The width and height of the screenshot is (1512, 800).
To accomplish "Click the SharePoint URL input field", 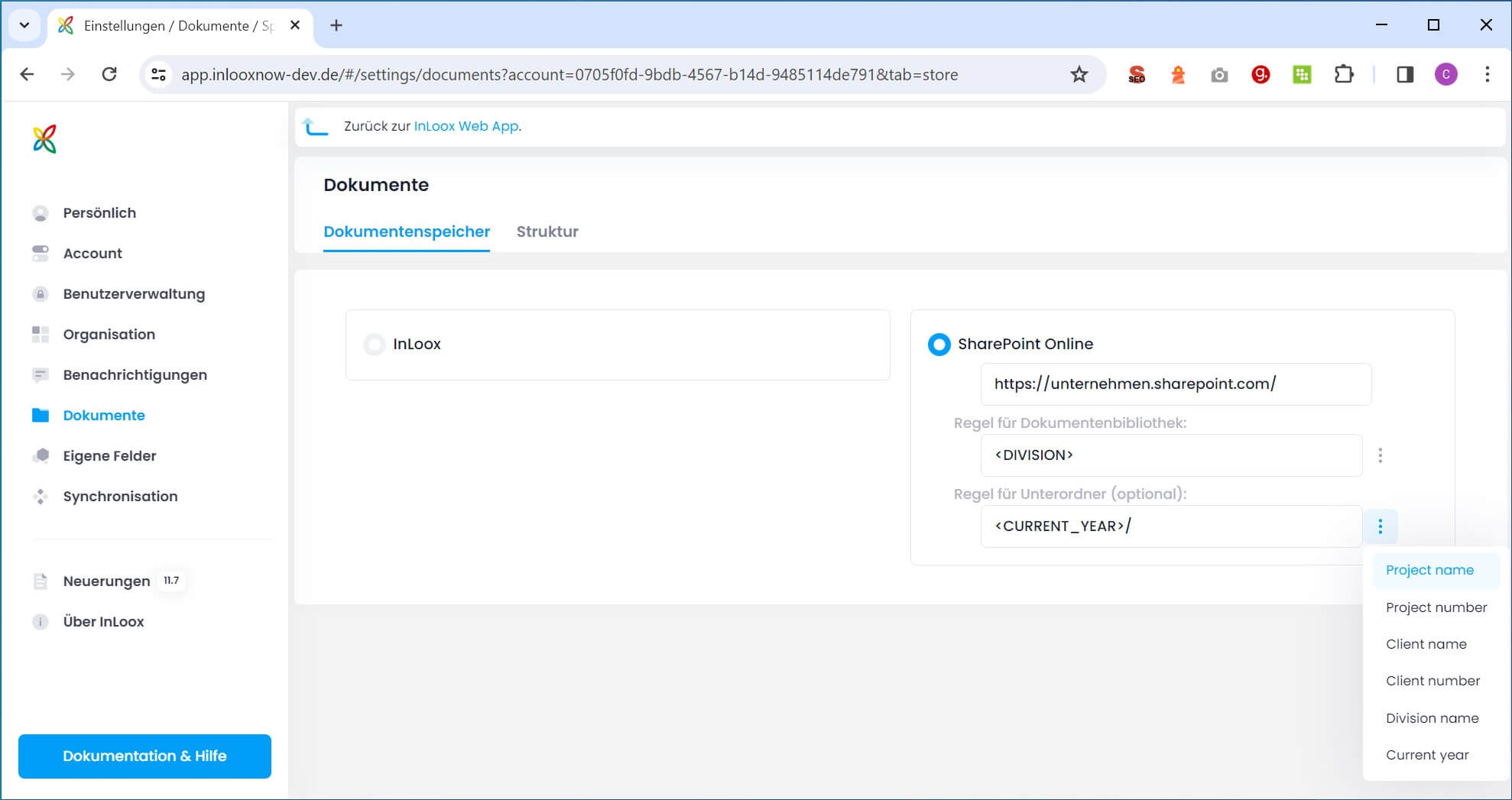I will tap(1176, 384).
